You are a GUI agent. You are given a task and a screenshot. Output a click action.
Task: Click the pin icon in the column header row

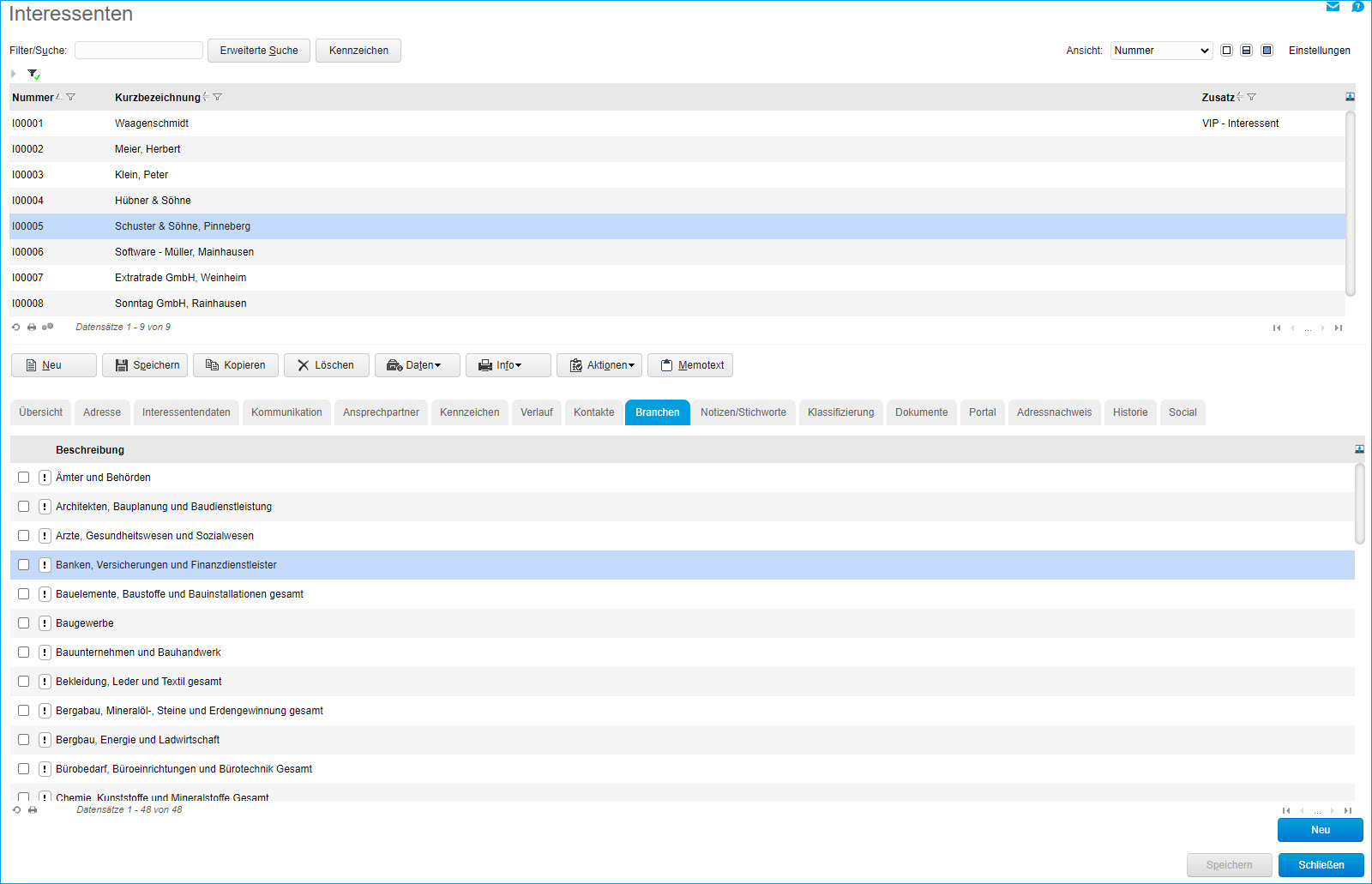coord(1350,96)
